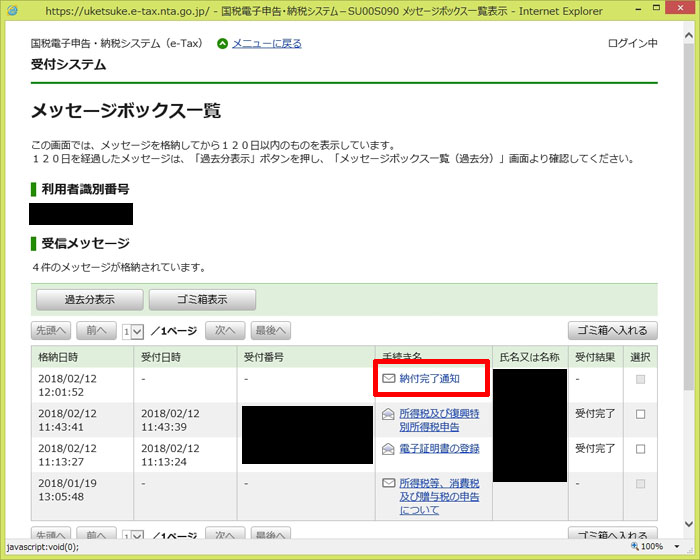The height and width of the screenshot is (560, 700).
Task: Click the 受付結果 column header
Action: [595, 357]
